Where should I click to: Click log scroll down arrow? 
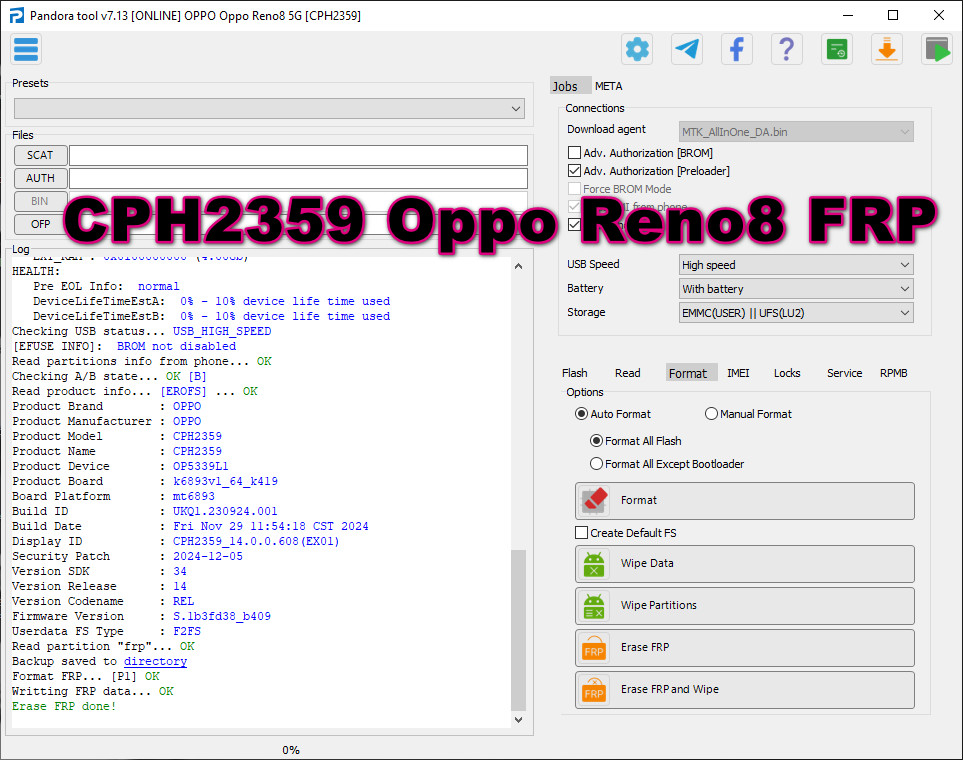point(518,719)
